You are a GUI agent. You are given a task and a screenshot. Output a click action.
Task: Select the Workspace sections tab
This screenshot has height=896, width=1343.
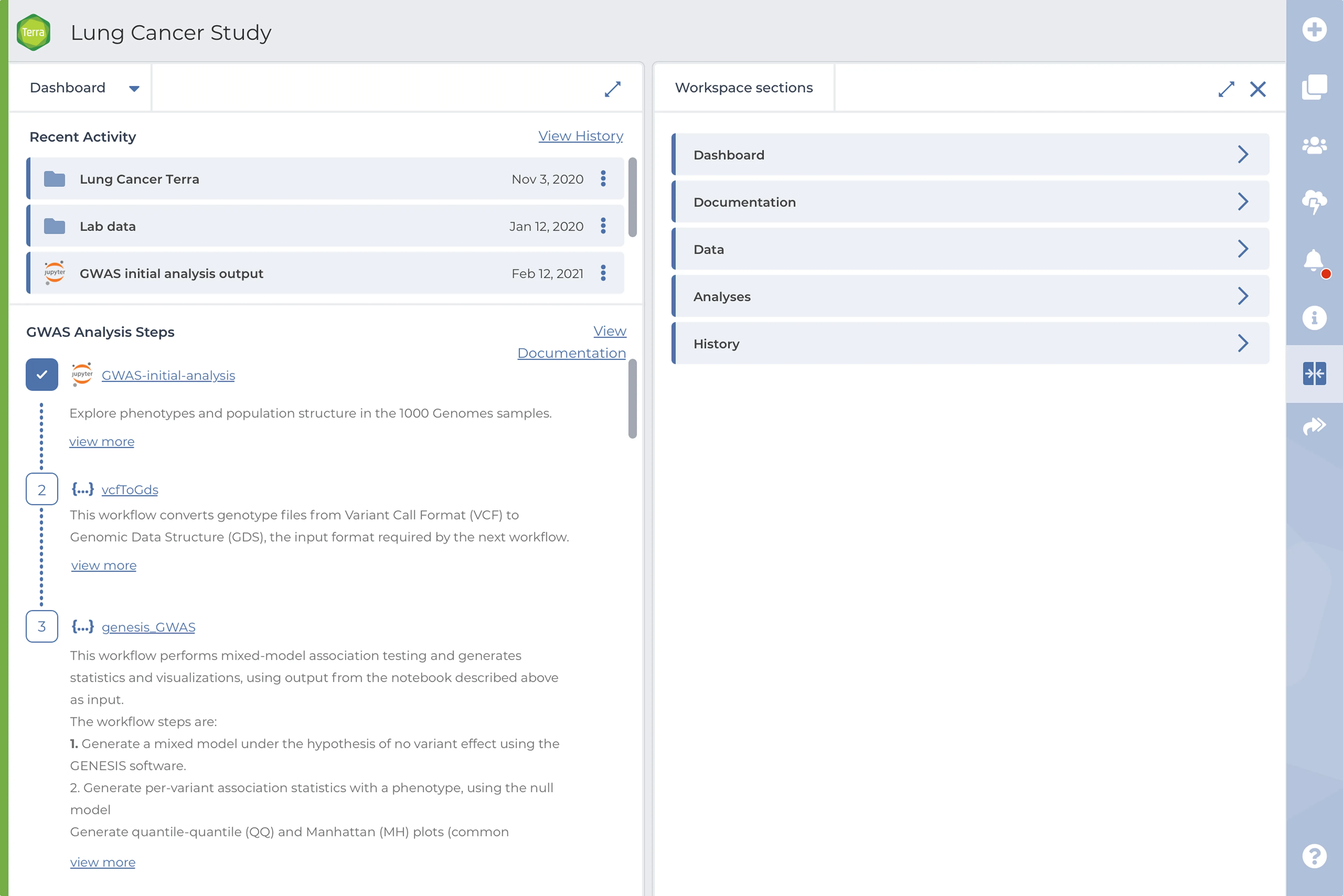point(744,87)
